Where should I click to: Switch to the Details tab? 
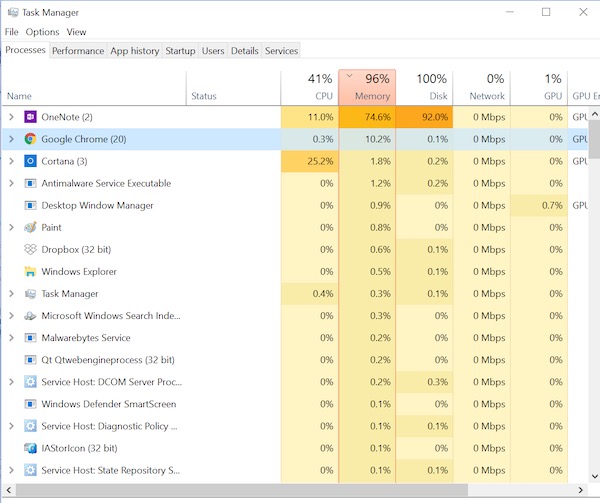point(245,51)
